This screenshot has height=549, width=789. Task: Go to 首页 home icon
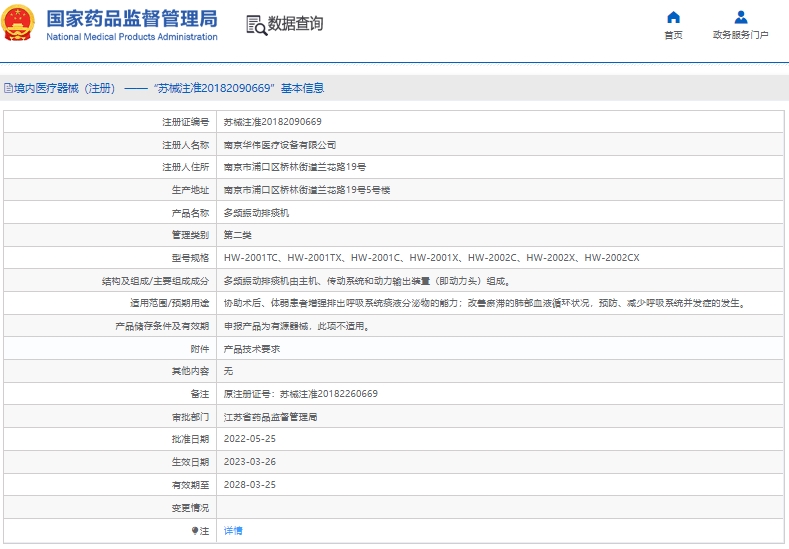673,18
